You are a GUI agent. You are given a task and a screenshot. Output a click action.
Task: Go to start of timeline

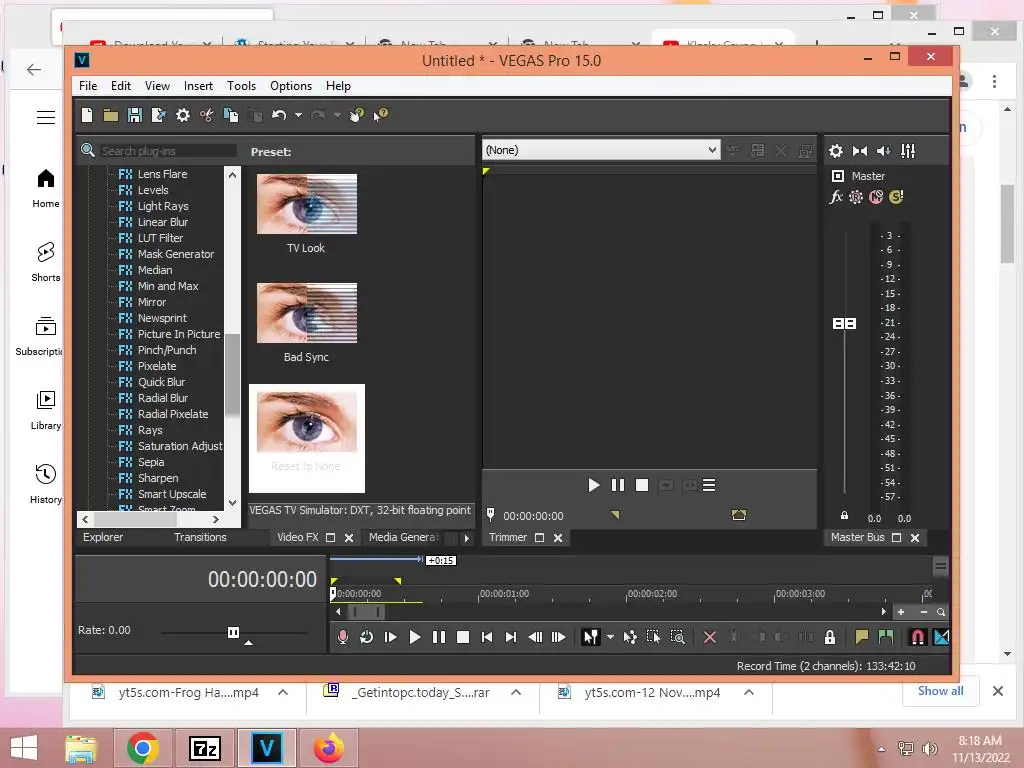tap(487, 637)
